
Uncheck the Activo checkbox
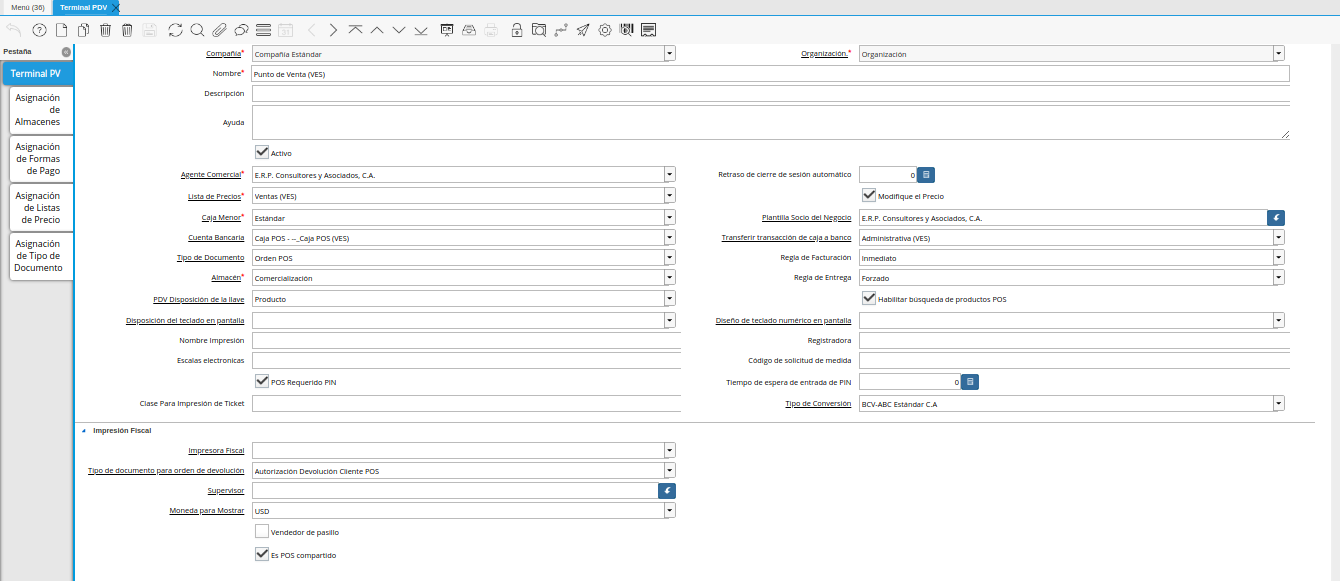(x=262, y=152)
